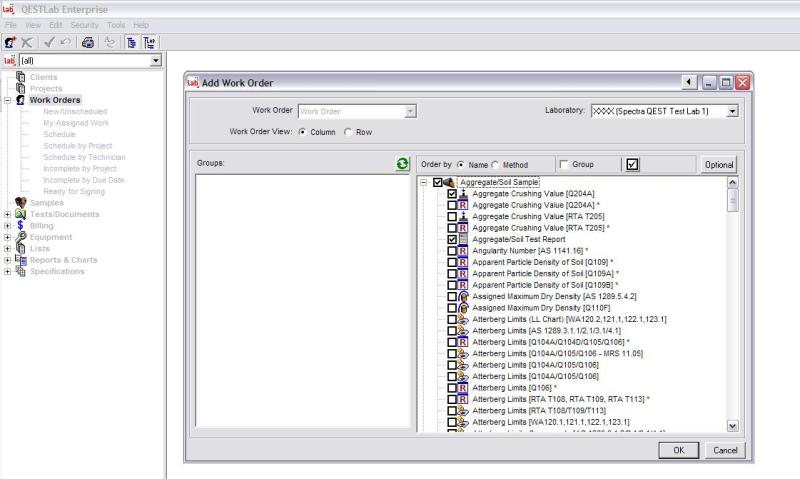Click the dollar sign Billing icon
This screenshot has height=479, width=800.
click(x=20, y=226)
